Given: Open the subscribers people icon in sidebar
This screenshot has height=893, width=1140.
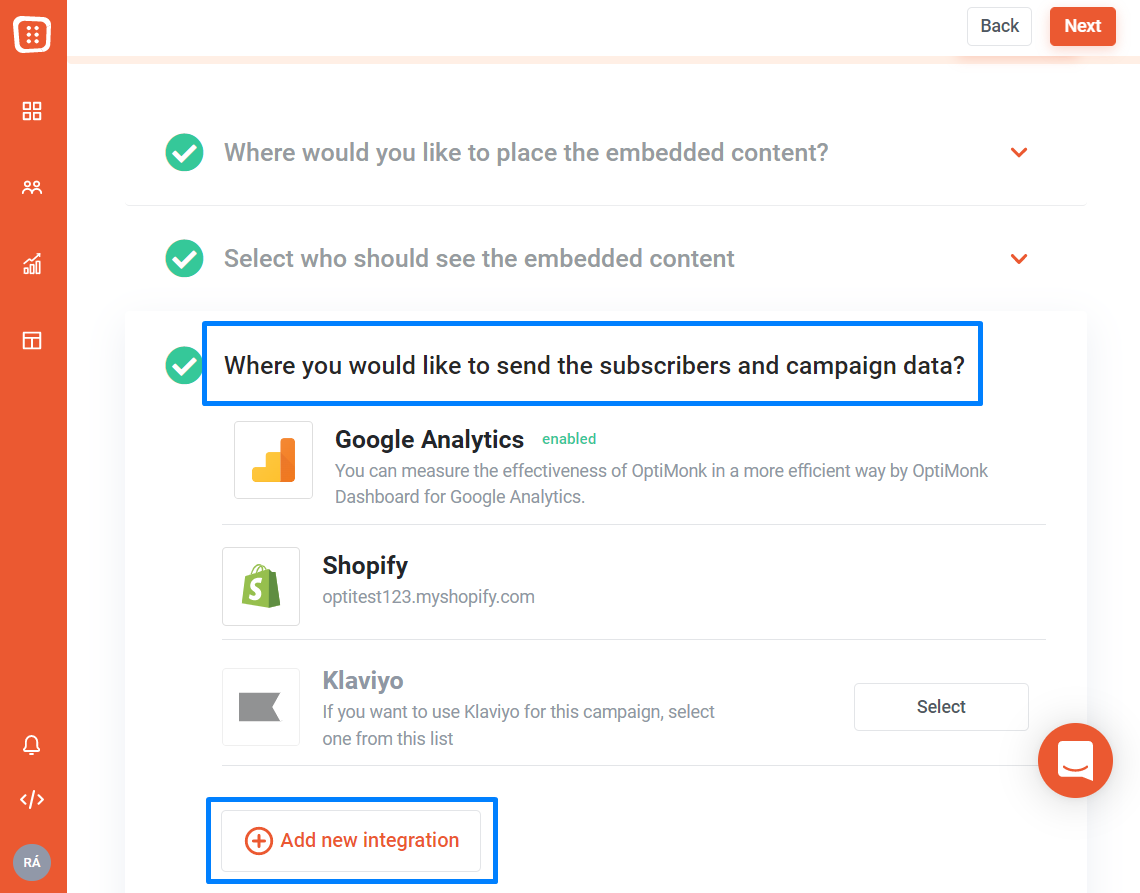Looking at the screenshot, I should (x=32, y=188).
